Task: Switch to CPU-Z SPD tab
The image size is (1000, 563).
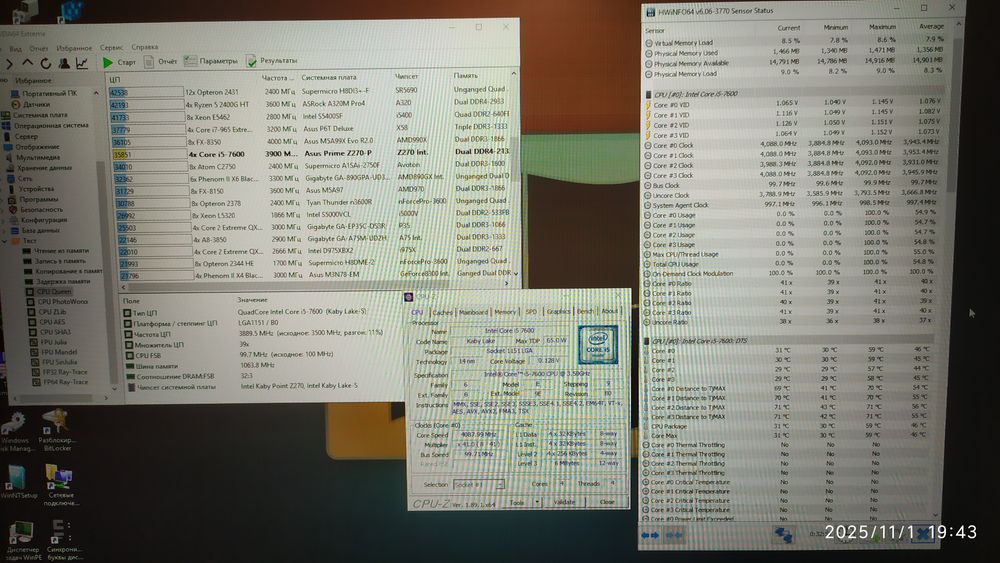Action: pyautogui.click(x=531, y=312)
